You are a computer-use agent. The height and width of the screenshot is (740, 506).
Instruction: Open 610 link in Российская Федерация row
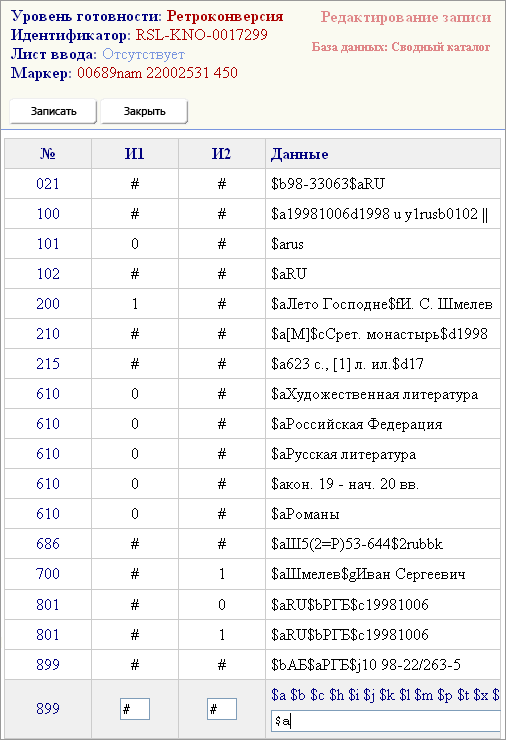48,423
